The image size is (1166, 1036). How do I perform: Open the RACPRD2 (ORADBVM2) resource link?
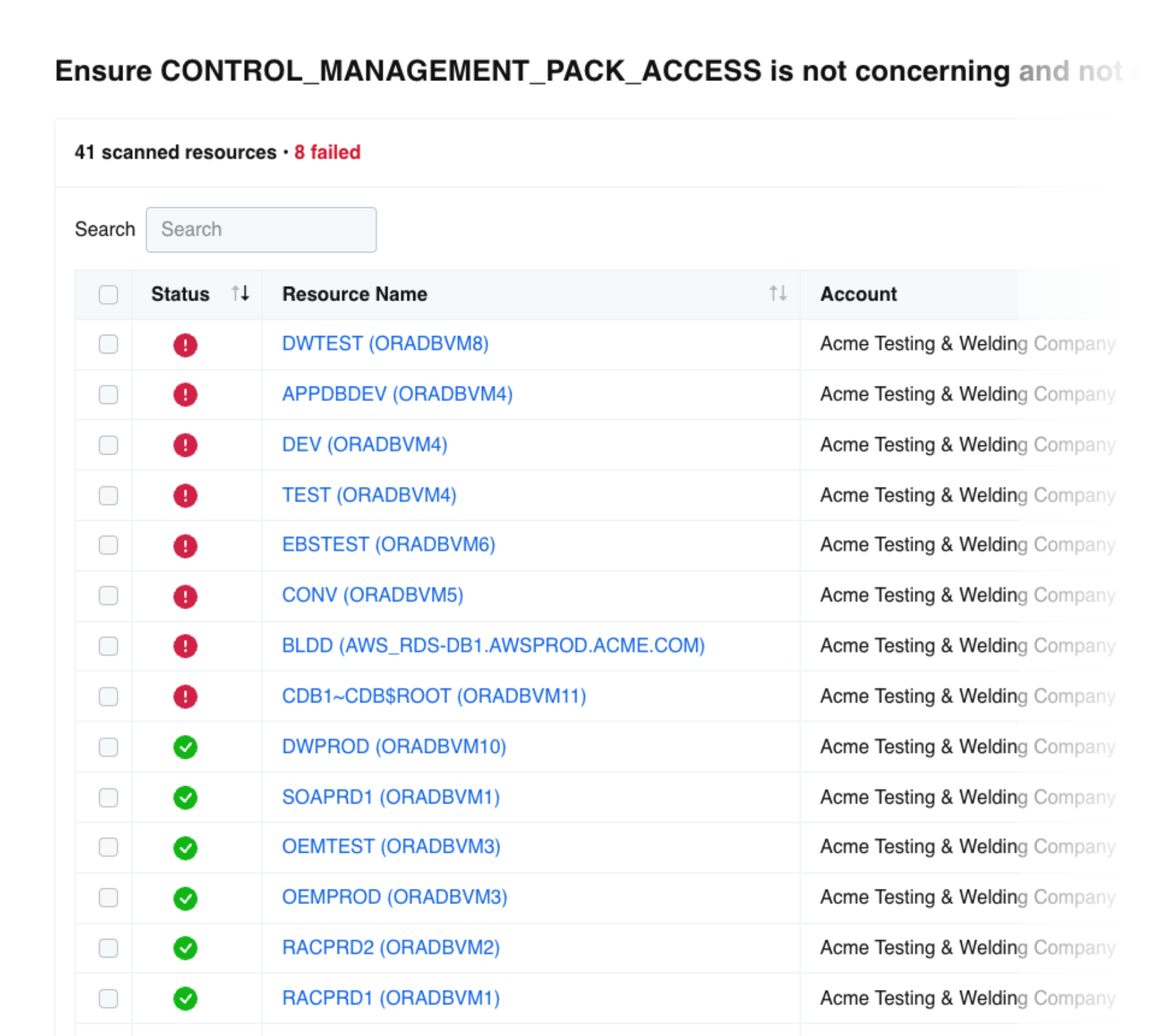[391, 947]
